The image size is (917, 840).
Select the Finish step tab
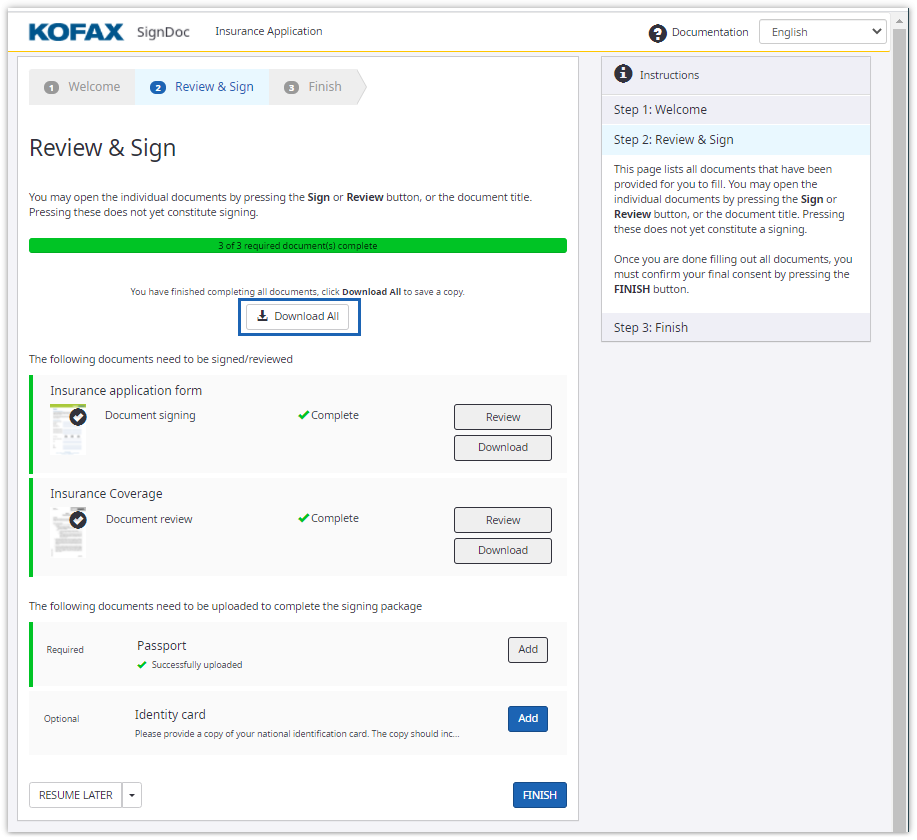tap(315, 87)
